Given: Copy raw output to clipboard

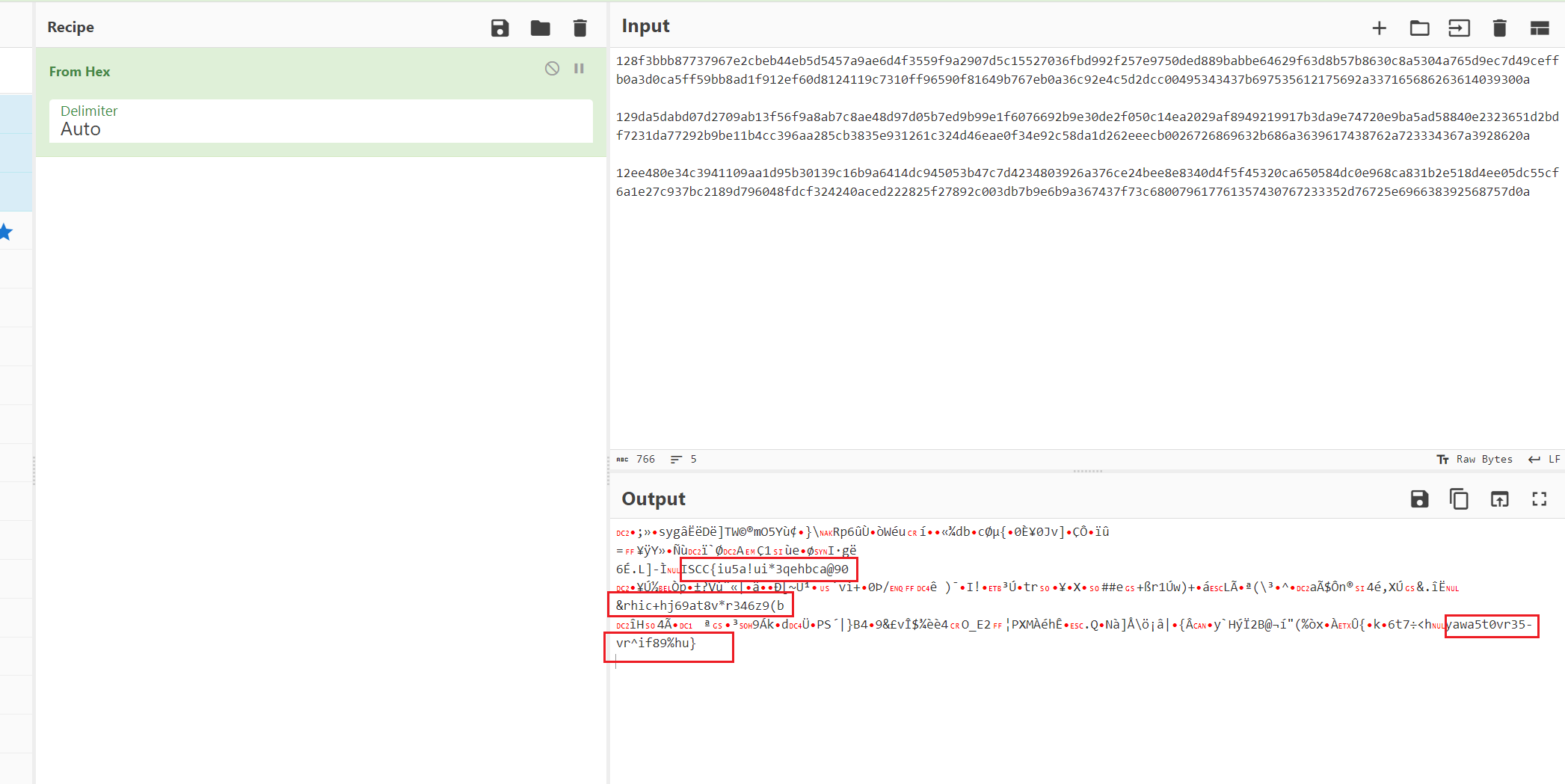Looking at the screenshot, I should pos(1459,499).
